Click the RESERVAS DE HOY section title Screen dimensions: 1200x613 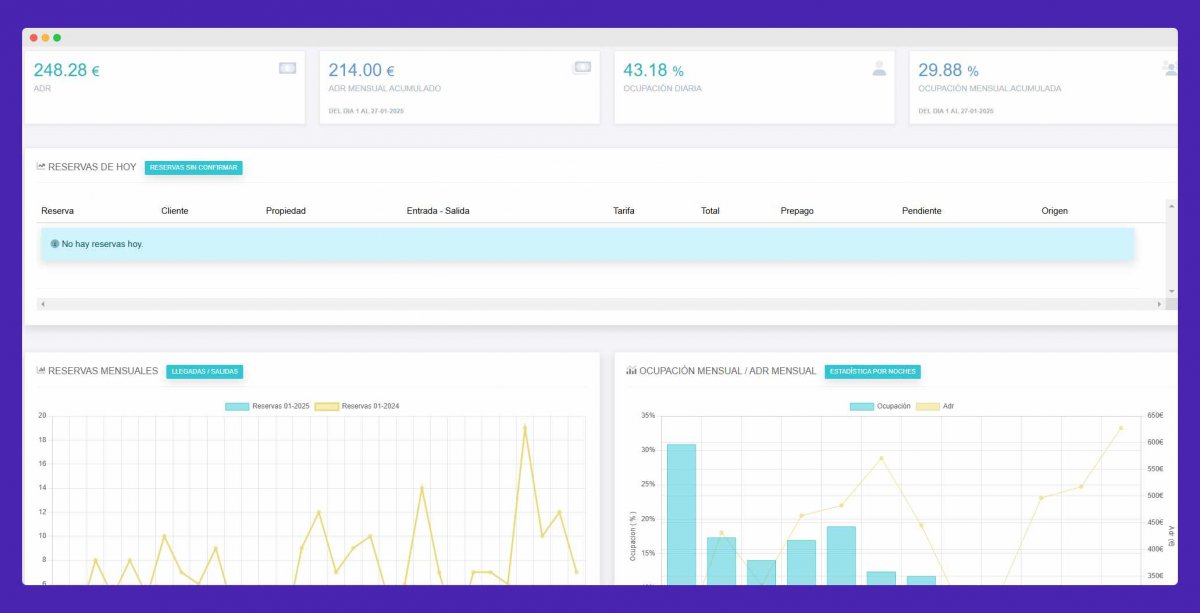coord(92,167)
